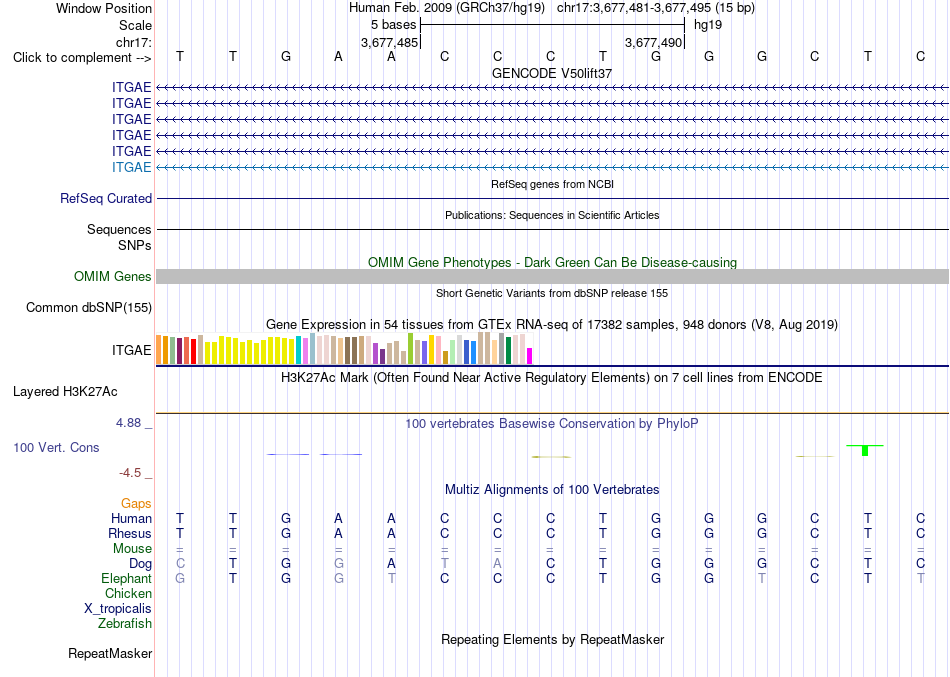
Task: Open the 'RepeatMasker' track label
Action: click(110, 653)
